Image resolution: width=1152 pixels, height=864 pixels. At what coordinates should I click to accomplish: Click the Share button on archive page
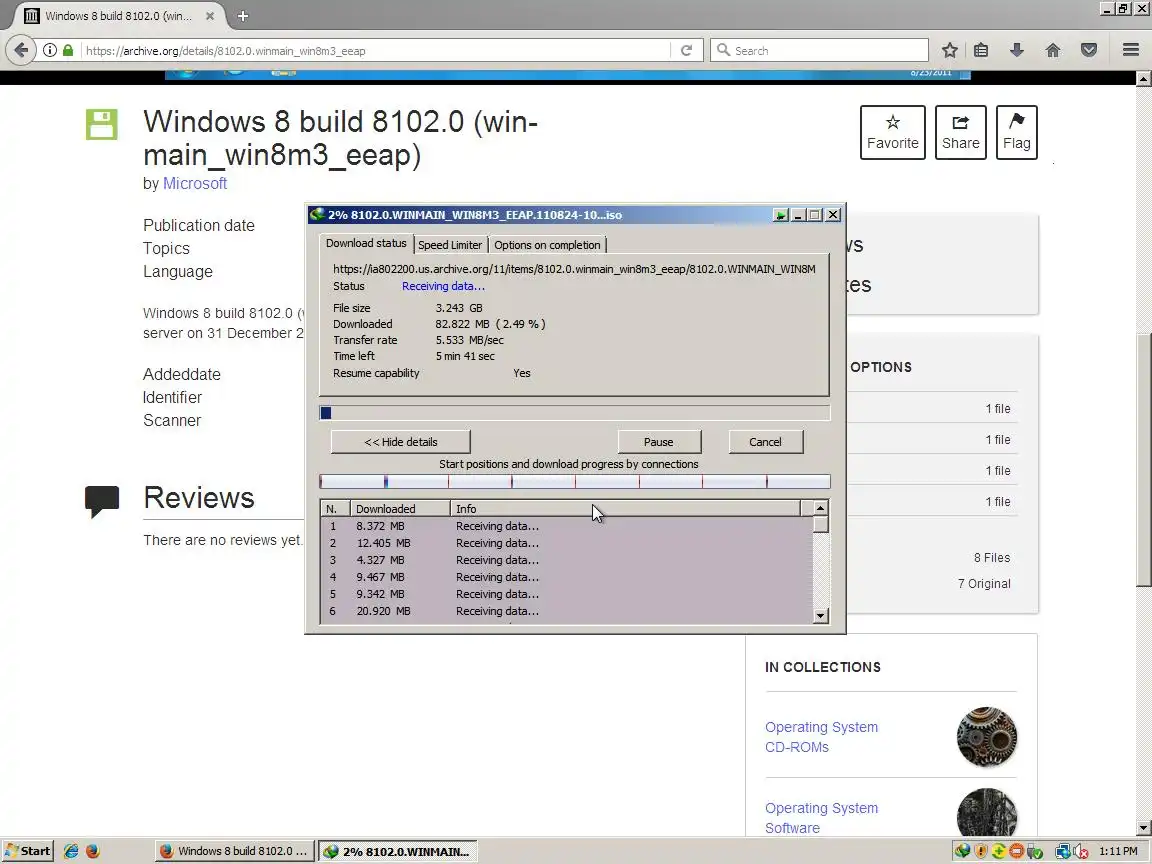click(x=960, y=132)
